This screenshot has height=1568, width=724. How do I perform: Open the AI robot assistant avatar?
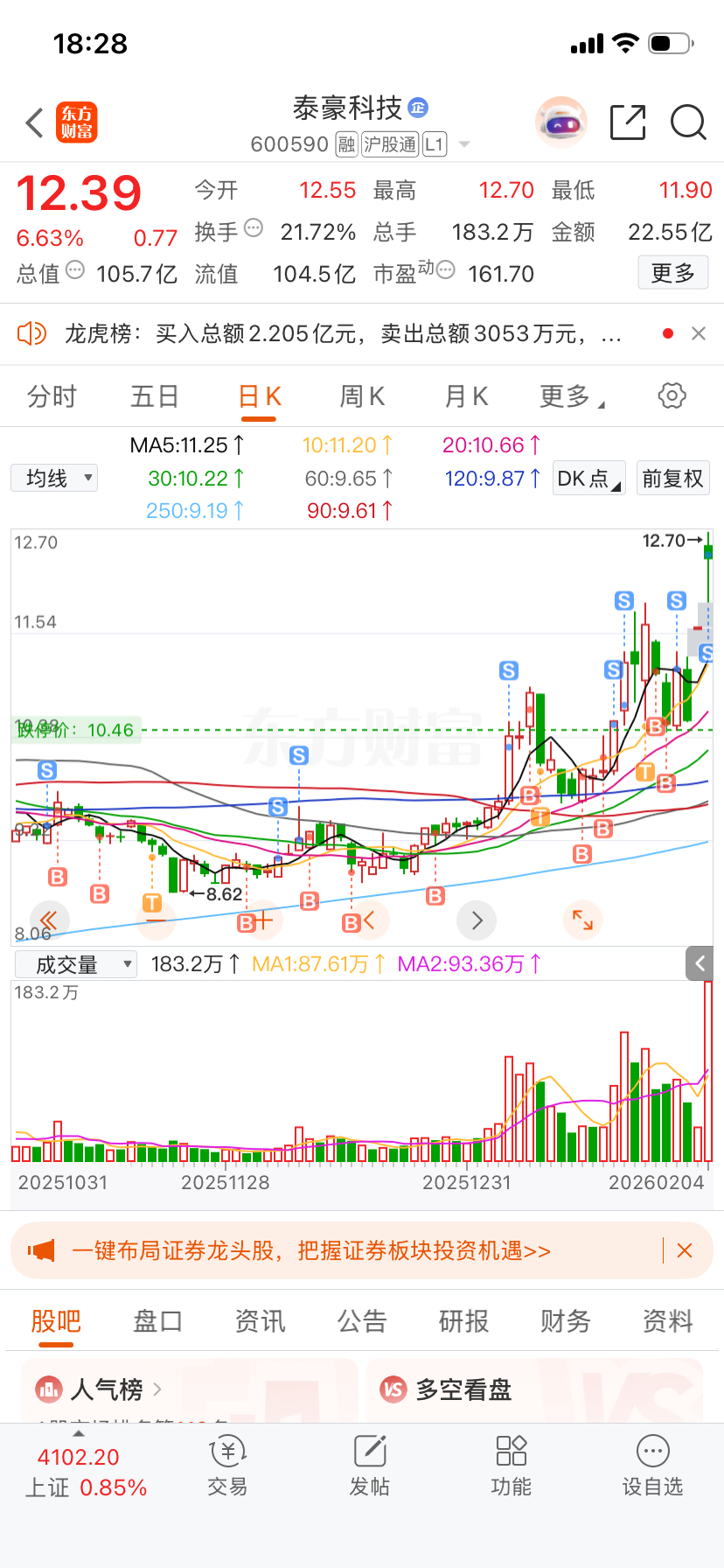(560, 122)
